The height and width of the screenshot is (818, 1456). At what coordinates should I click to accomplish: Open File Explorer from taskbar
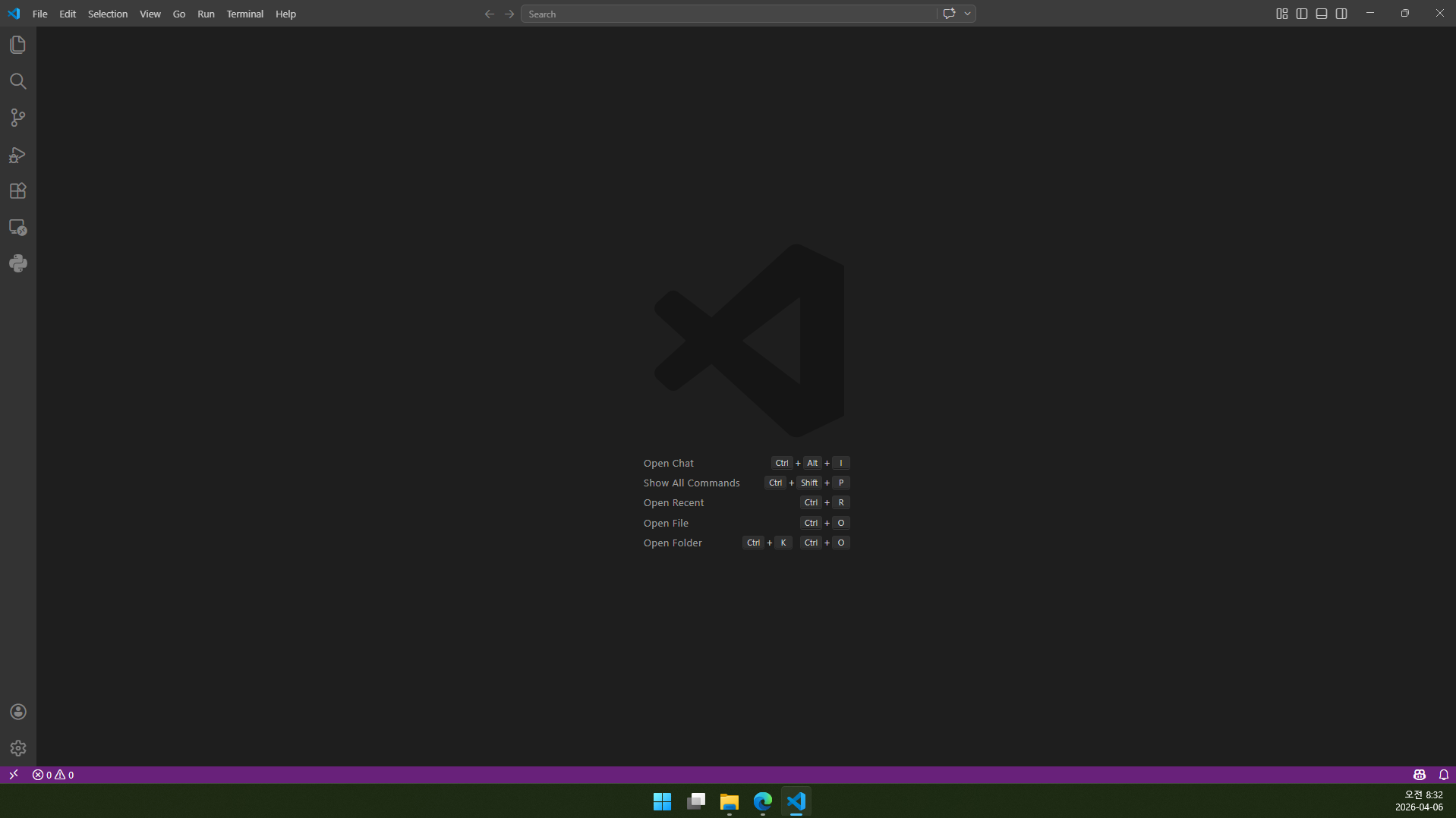coord(730,801)
